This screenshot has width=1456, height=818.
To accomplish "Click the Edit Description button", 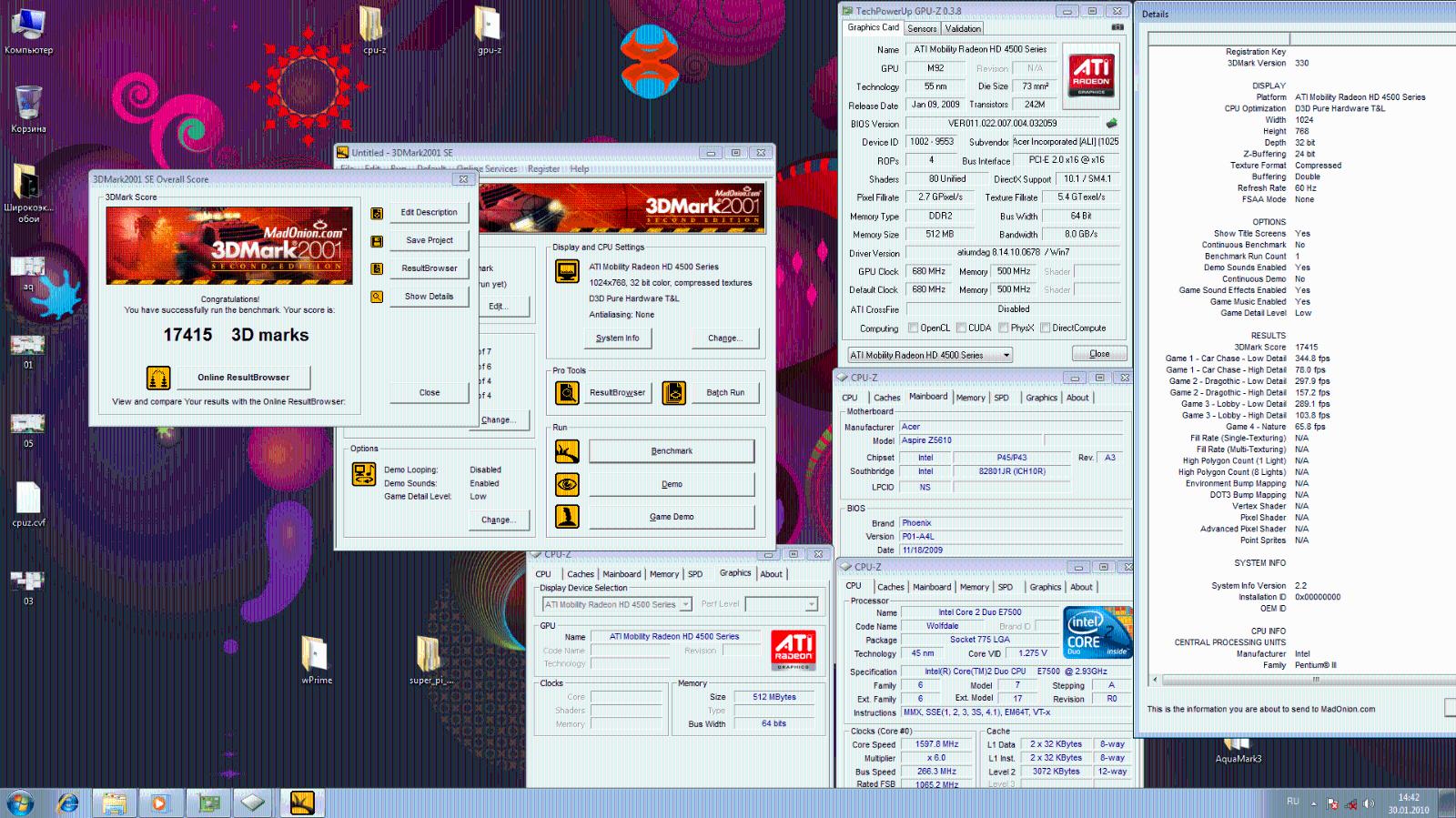I will [430, 213].
